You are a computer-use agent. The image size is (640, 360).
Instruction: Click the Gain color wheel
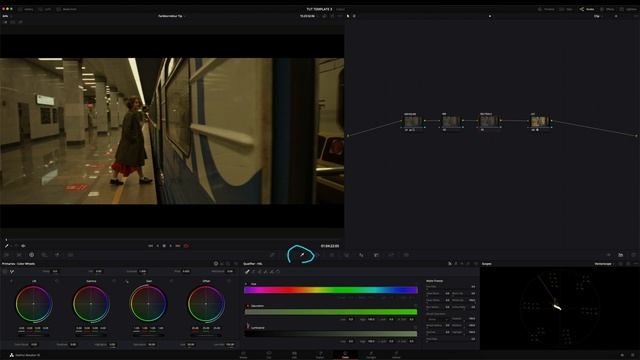(148, 304)
